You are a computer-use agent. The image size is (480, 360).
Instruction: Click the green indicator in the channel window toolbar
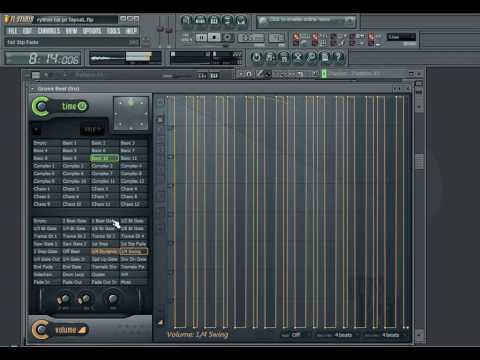[324, 74]
